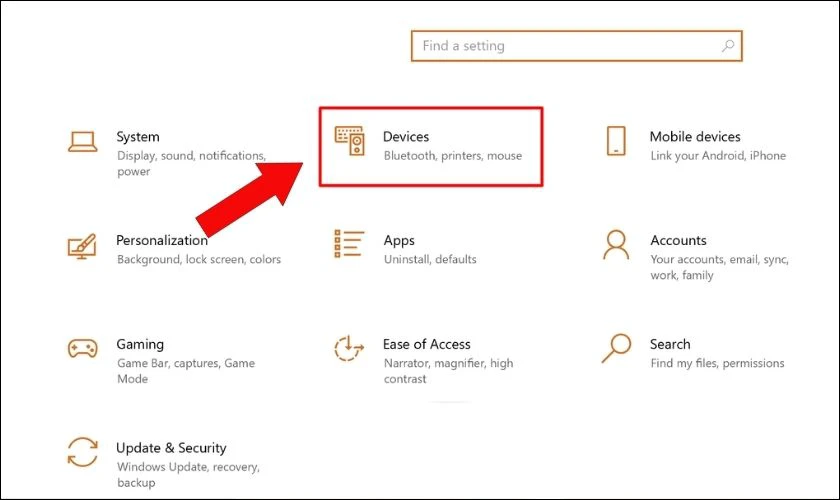840x500 pixels.
Task: Open the Devices settings title
Action: (x=406, y=137)
